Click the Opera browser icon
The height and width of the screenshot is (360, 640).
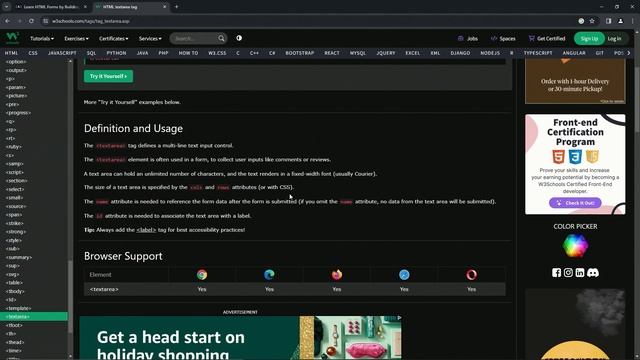(x=471, y=275)
